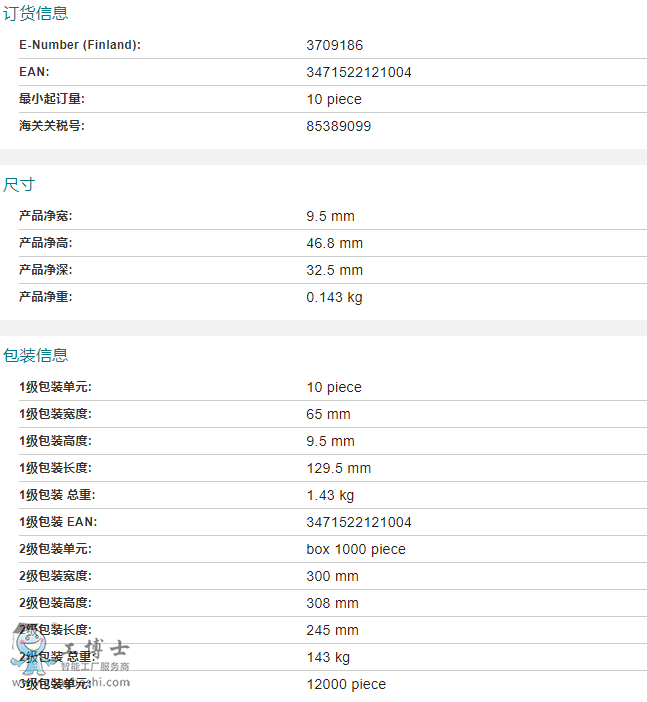Click the 包装信息 section heading
Image resolution: width=647 pixels, height=702 pixels.
(35, 355)
